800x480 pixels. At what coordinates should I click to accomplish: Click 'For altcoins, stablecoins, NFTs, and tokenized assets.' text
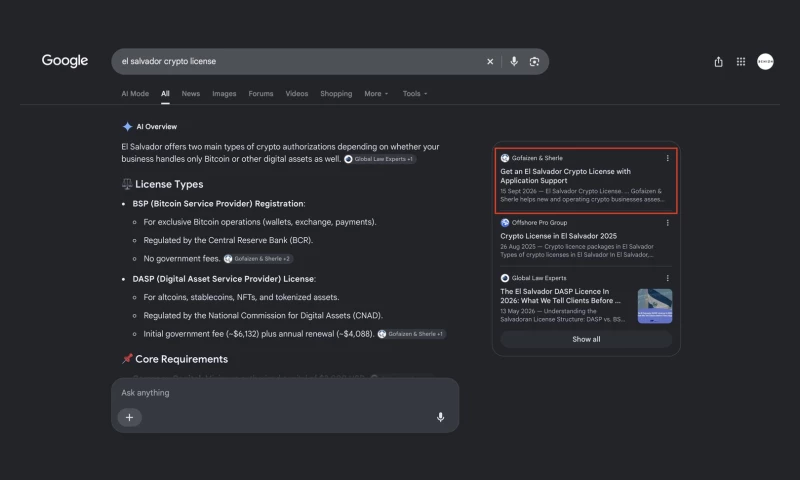pos(241,297)
